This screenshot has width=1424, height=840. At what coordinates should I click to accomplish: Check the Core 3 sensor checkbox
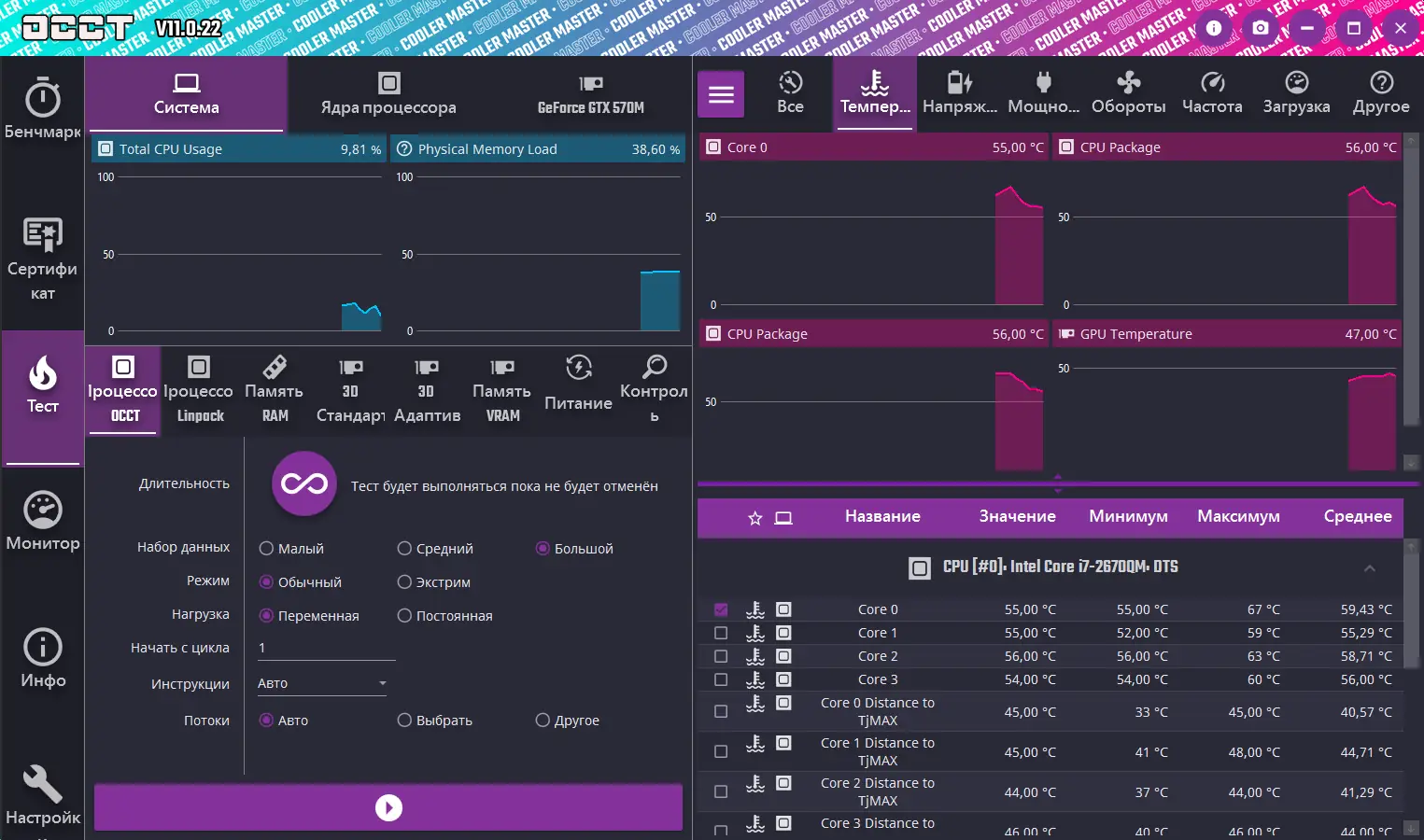721,679
